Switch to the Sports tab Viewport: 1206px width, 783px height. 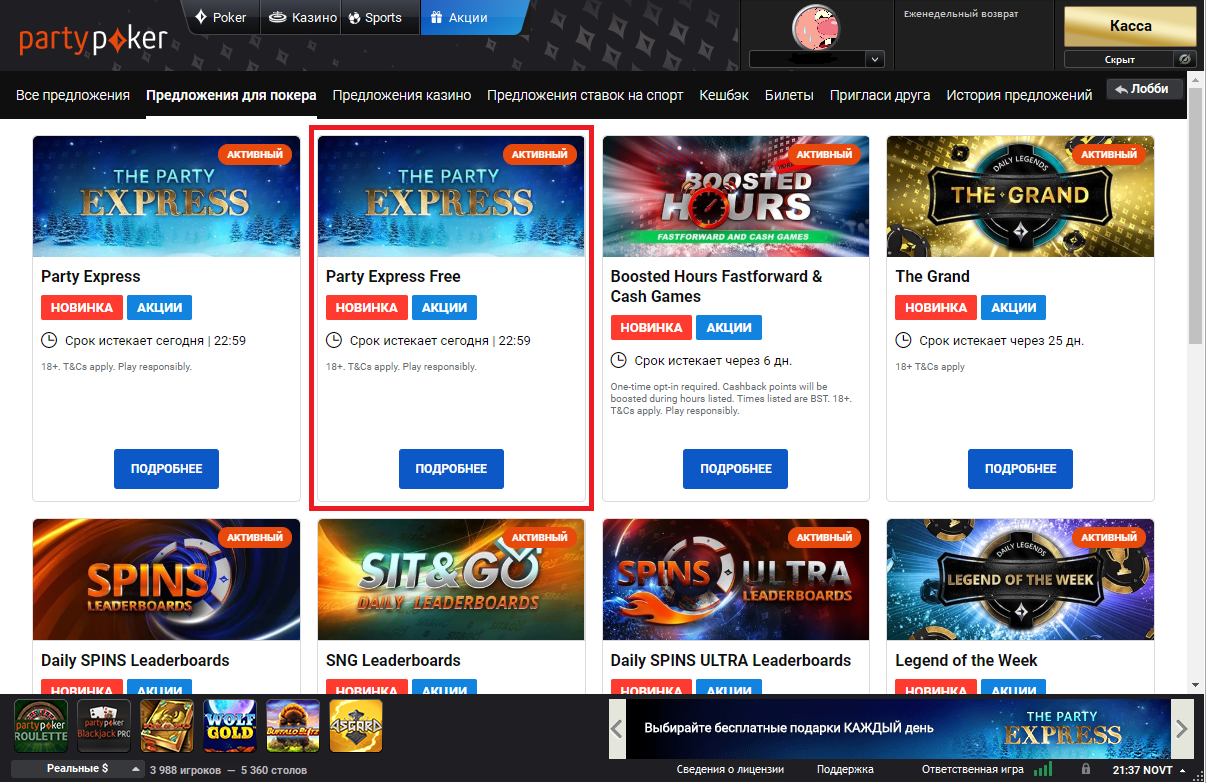tap(380, 17)
